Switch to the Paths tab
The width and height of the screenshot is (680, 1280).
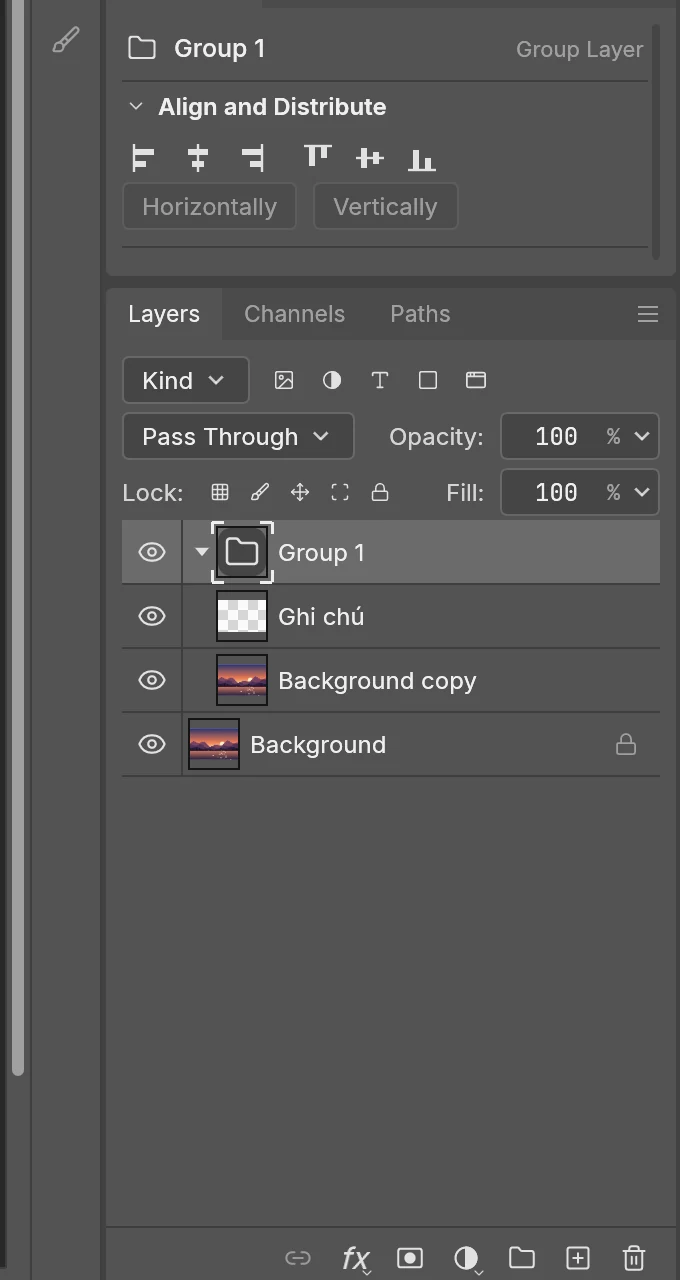pyautogui.click(x=420, y=314)
